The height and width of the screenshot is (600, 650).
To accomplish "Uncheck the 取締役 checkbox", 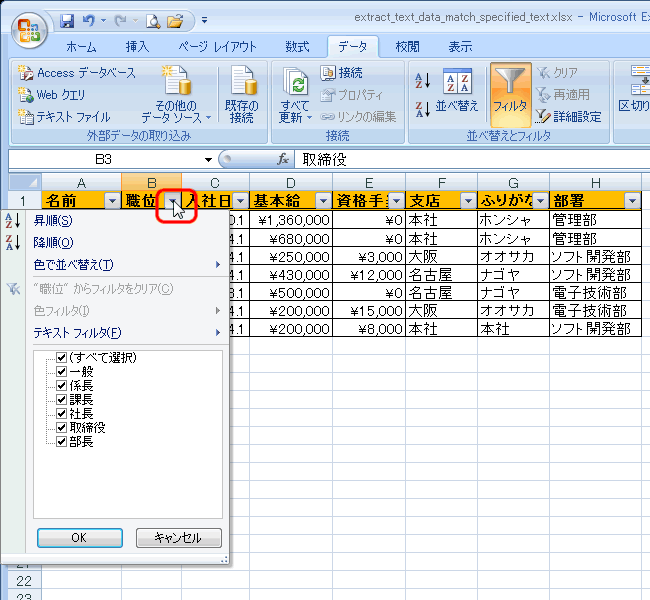I will pyautogui.click(x=61, y=428).
